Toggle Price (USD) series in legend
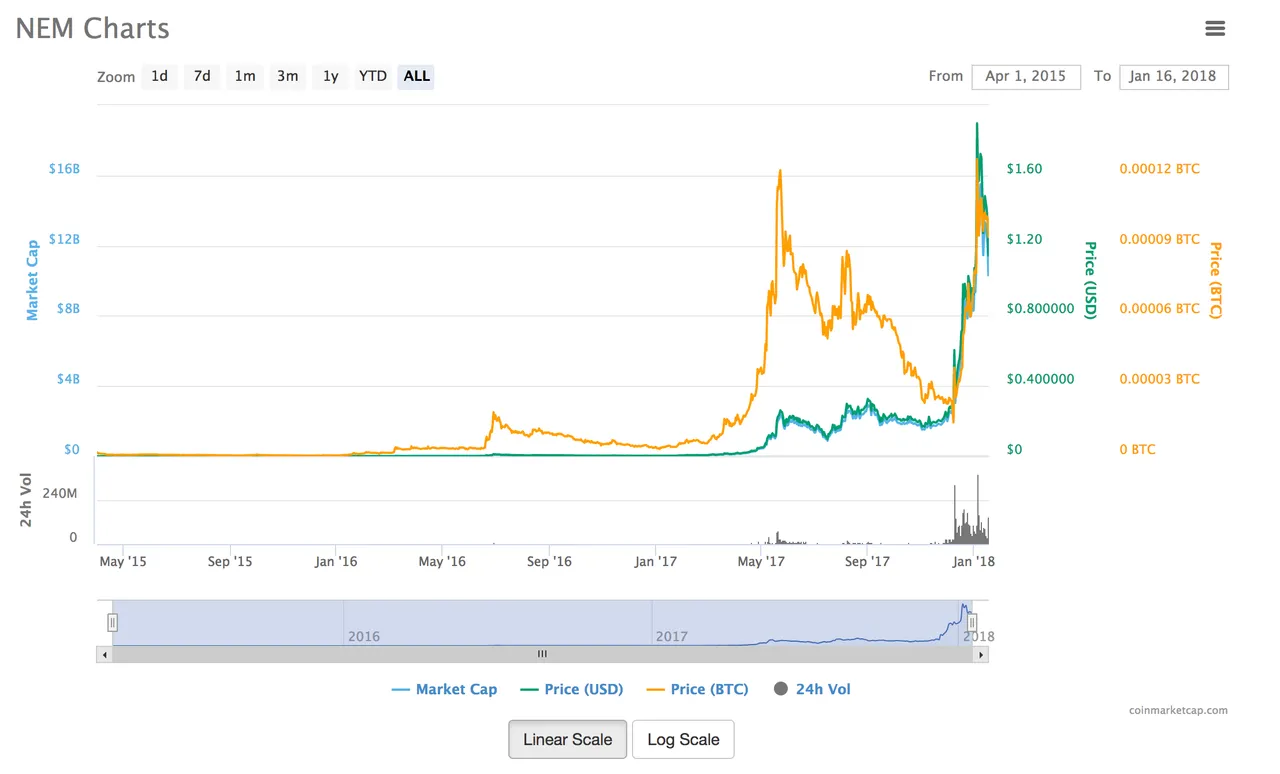The width and height of the screenshot is (1280, 774). click(571, 689)
